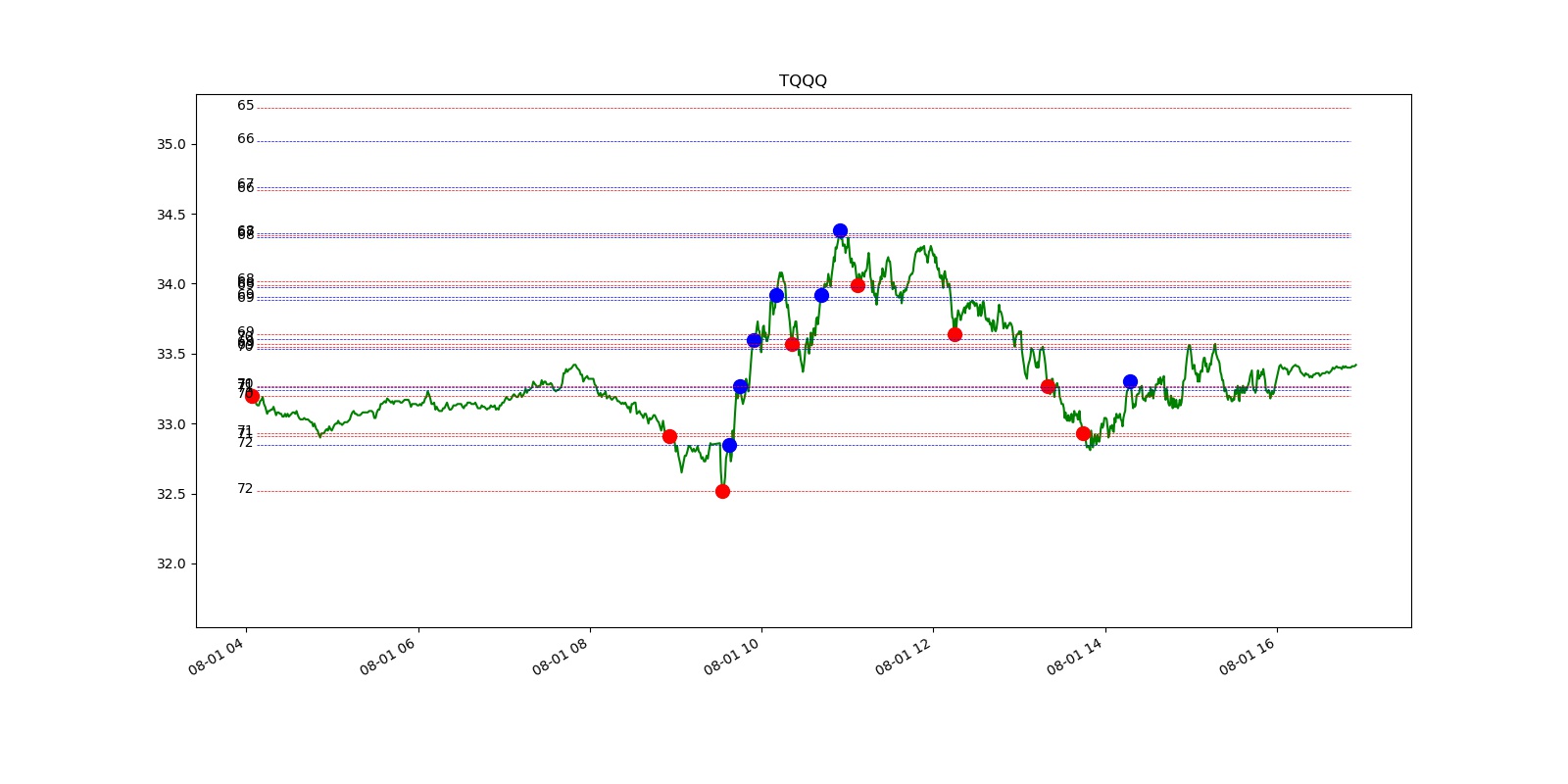Viewport: 1568px width, 784px height.
Task: Select the red marker just after the peak
Action: click(x=857, y=285)
